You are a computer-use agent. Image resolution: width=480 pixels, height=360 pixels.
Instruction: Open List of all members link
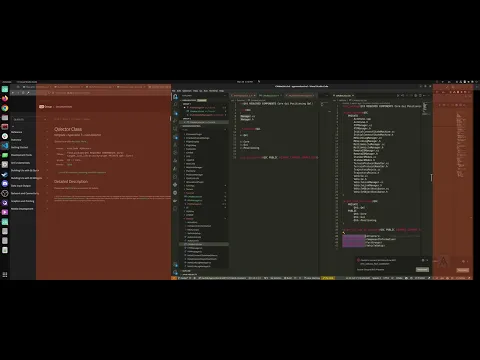[x=82, y=172]
